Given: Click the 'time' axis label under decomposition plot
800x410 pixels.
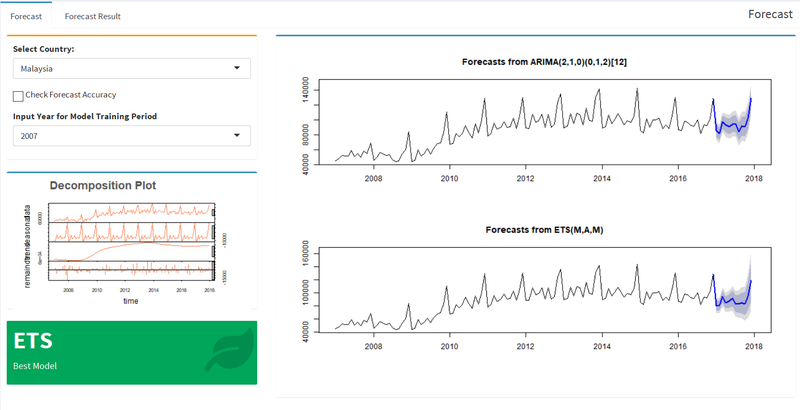Looking at the screenshot, I should click(x=131, y=301).
